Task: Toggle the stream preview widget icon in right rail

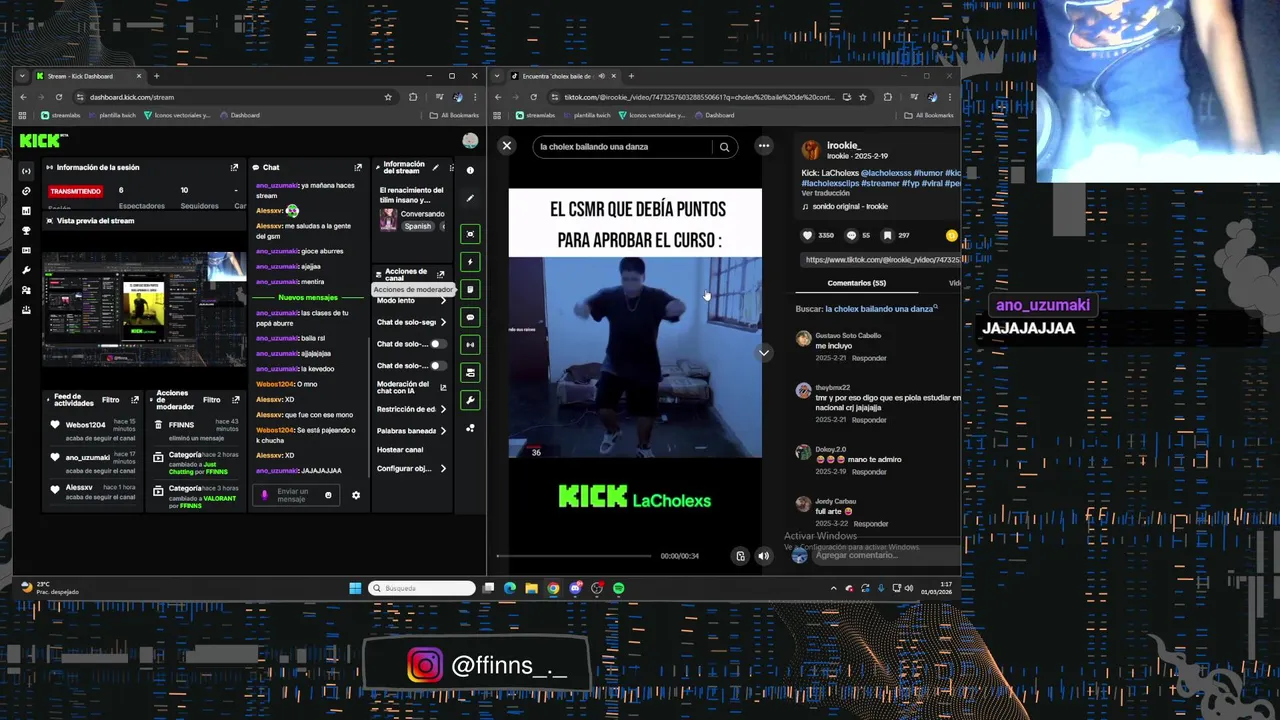Action: click(470, 234)
